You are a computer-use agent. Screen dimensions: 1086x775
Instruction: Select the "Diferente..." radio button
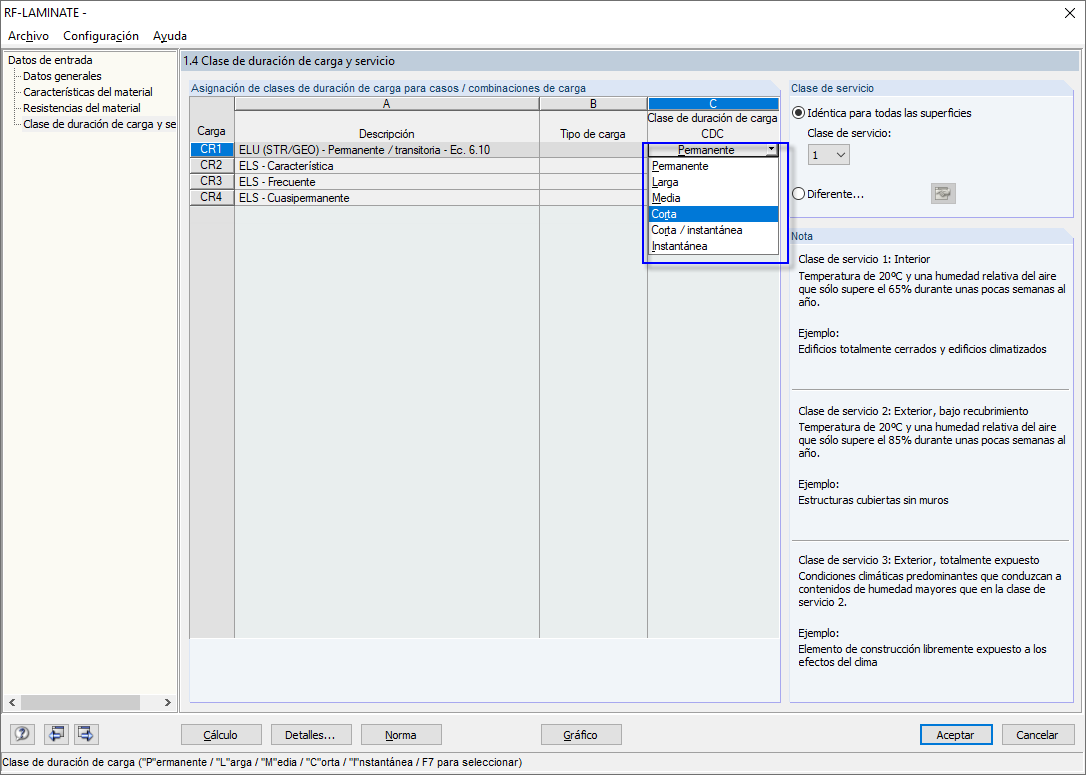click(798, 194)
